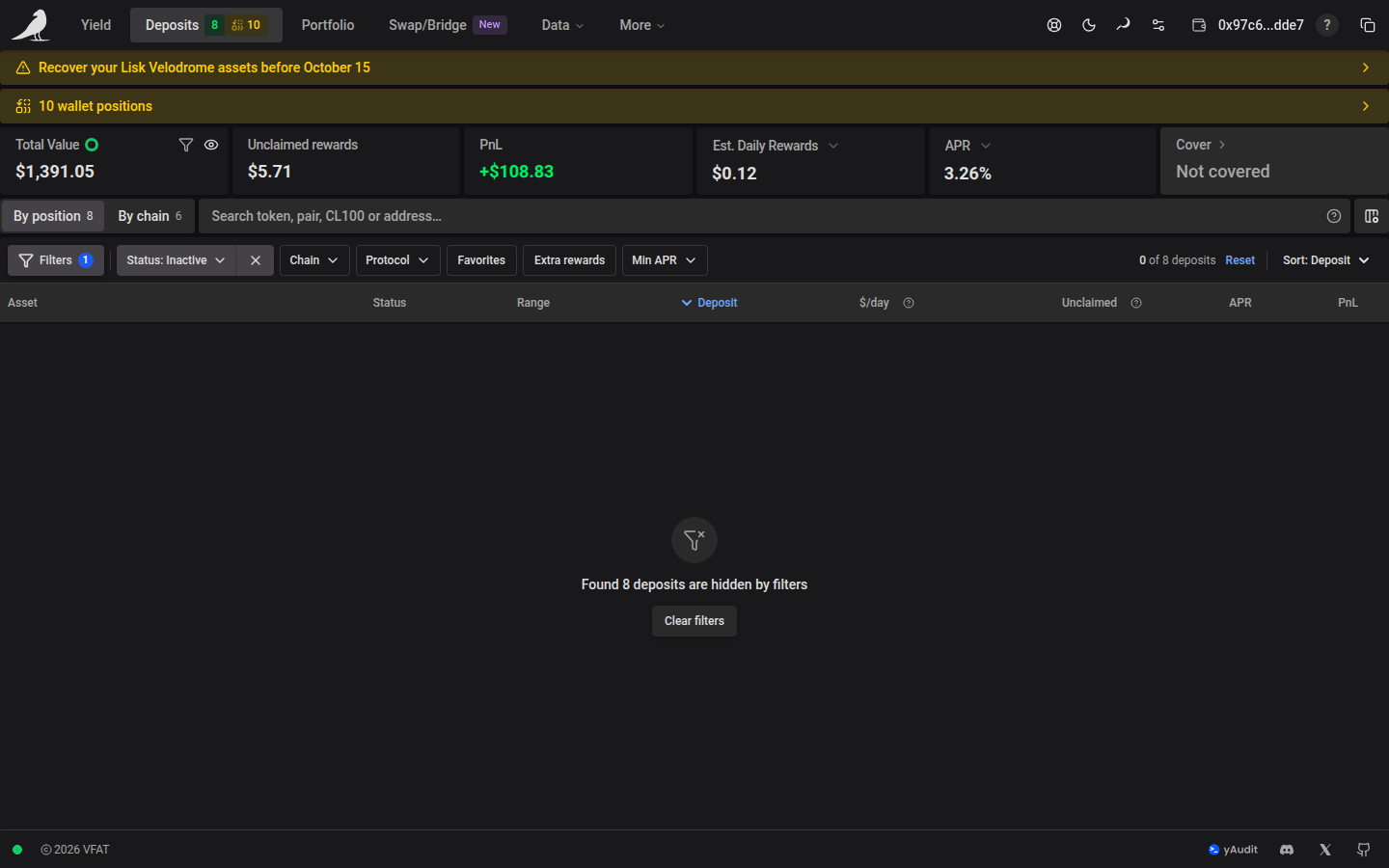Viewport: 1389px width, 868px height.
Task: Click the Reset filters link
Action: [1240, 260]
